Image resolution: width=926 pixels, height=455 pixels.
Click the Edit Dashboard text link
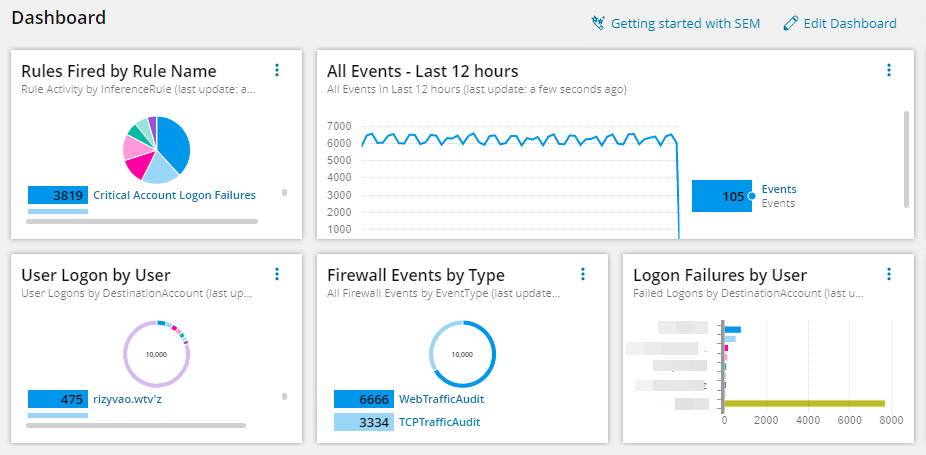pos(850,23)
